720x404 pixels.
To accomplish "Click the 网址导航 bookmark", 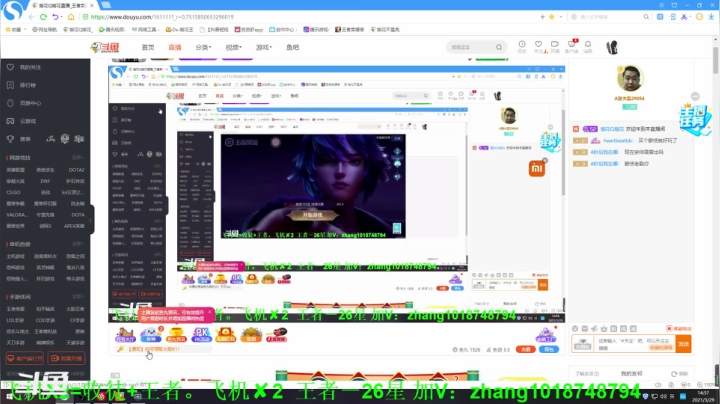I will [45, 29].
